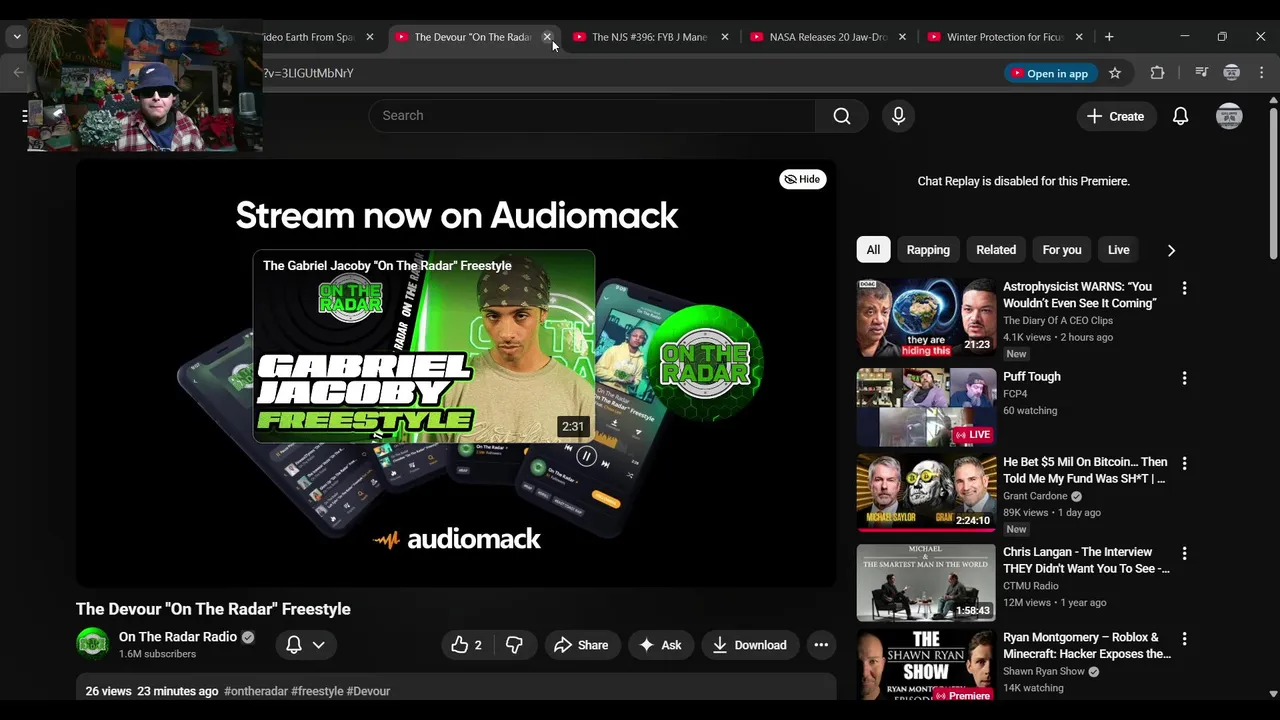Open the Chris Langan interview thumbnail
The width and height of the screenshot is (1280, 720).
point(927,583)
